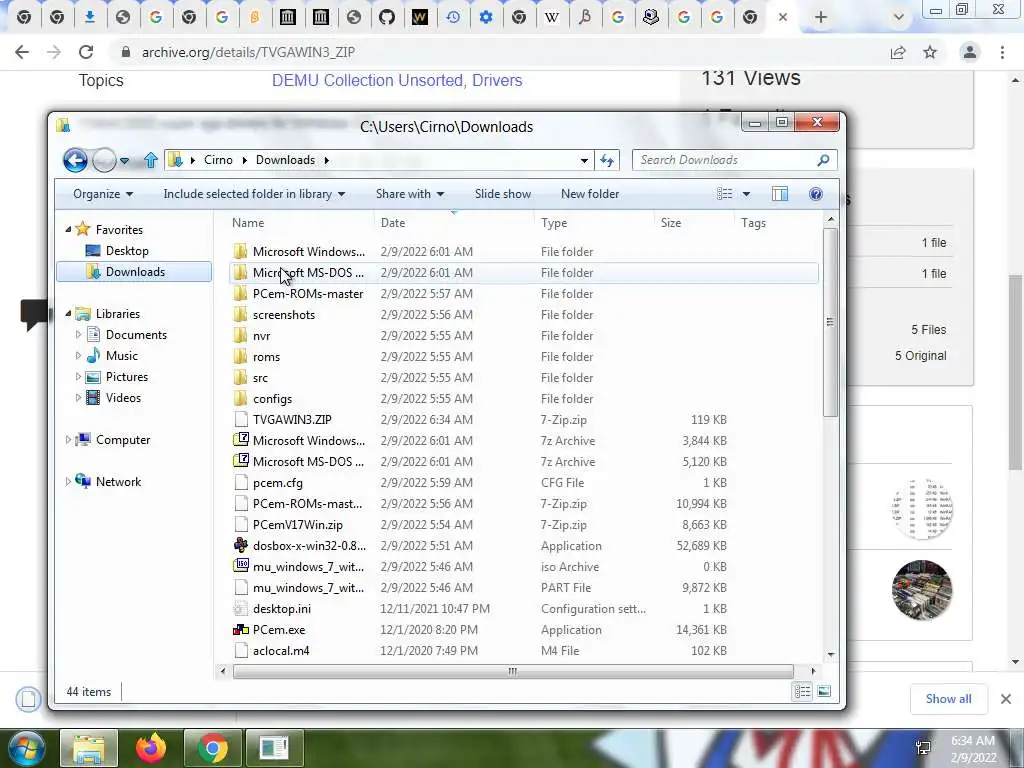Screen dimensions: 1024x768
Task: Collapse the Libraries tree section
Action: point(68,313)
